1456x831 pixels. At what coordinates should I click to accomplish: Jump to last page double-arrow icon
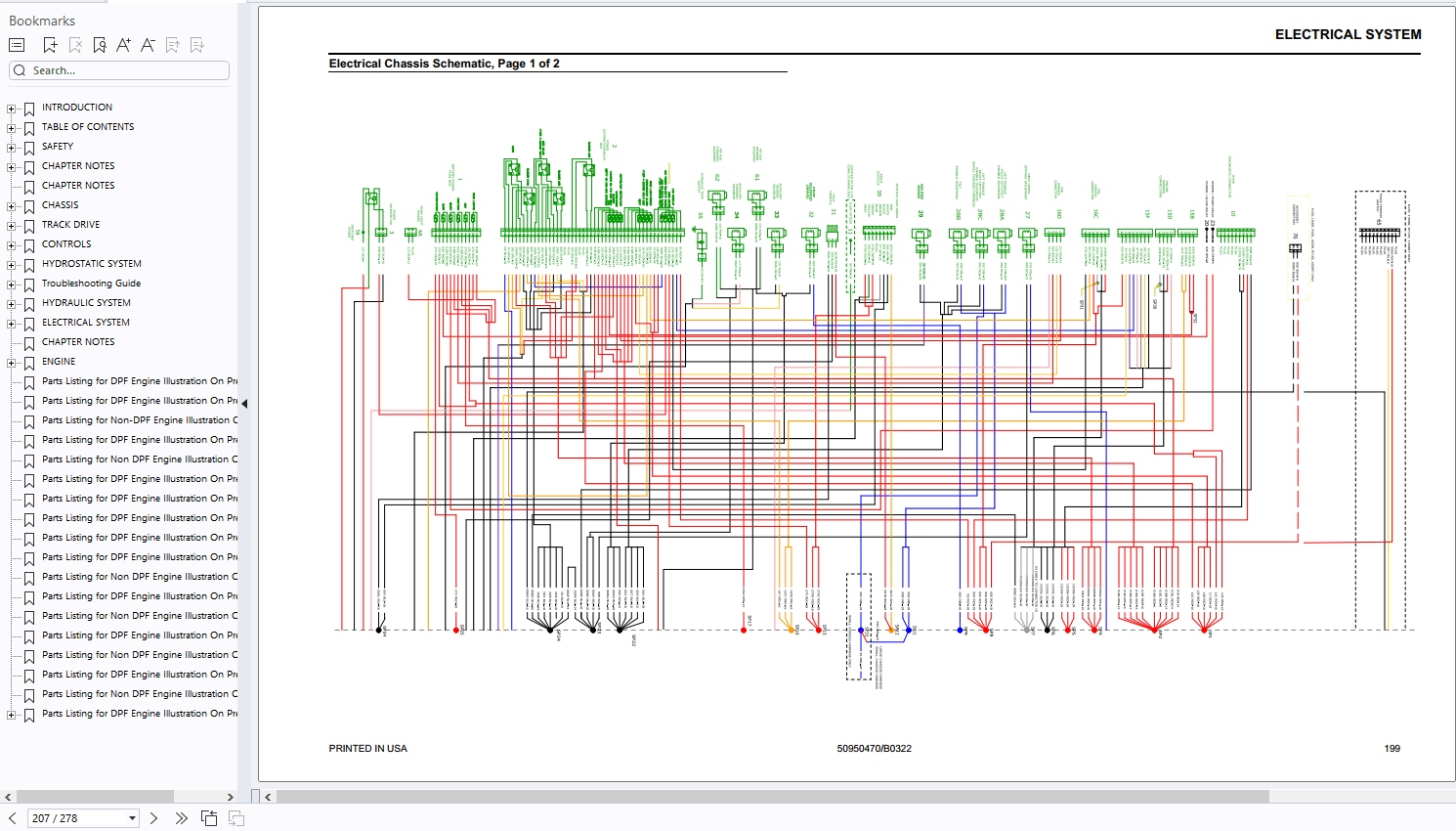pyautogui.click(x=181, y=818)
